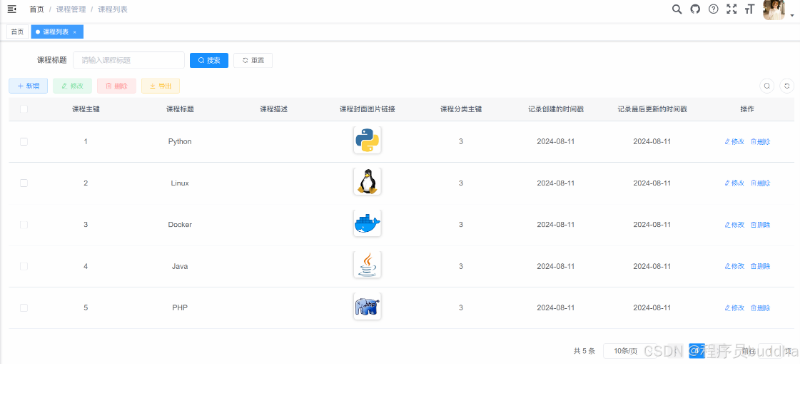Image resolution: width=800 pixels, height=407 pixels.
Task: Click 修改 in the Java row
Action: click(x=734, y=266)
